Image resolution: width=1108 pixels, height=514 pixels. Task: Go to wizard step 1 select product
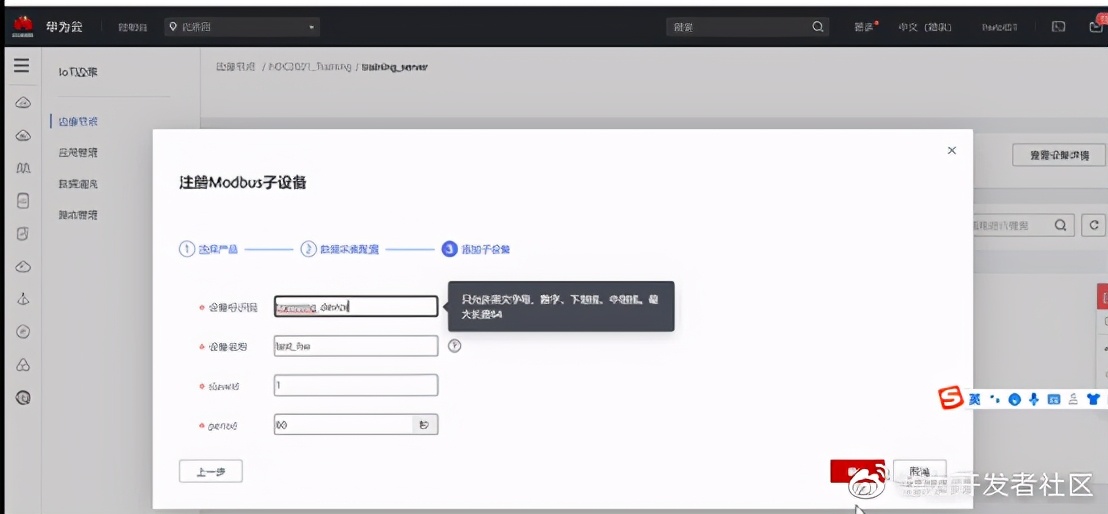click(x=208, y=249)
